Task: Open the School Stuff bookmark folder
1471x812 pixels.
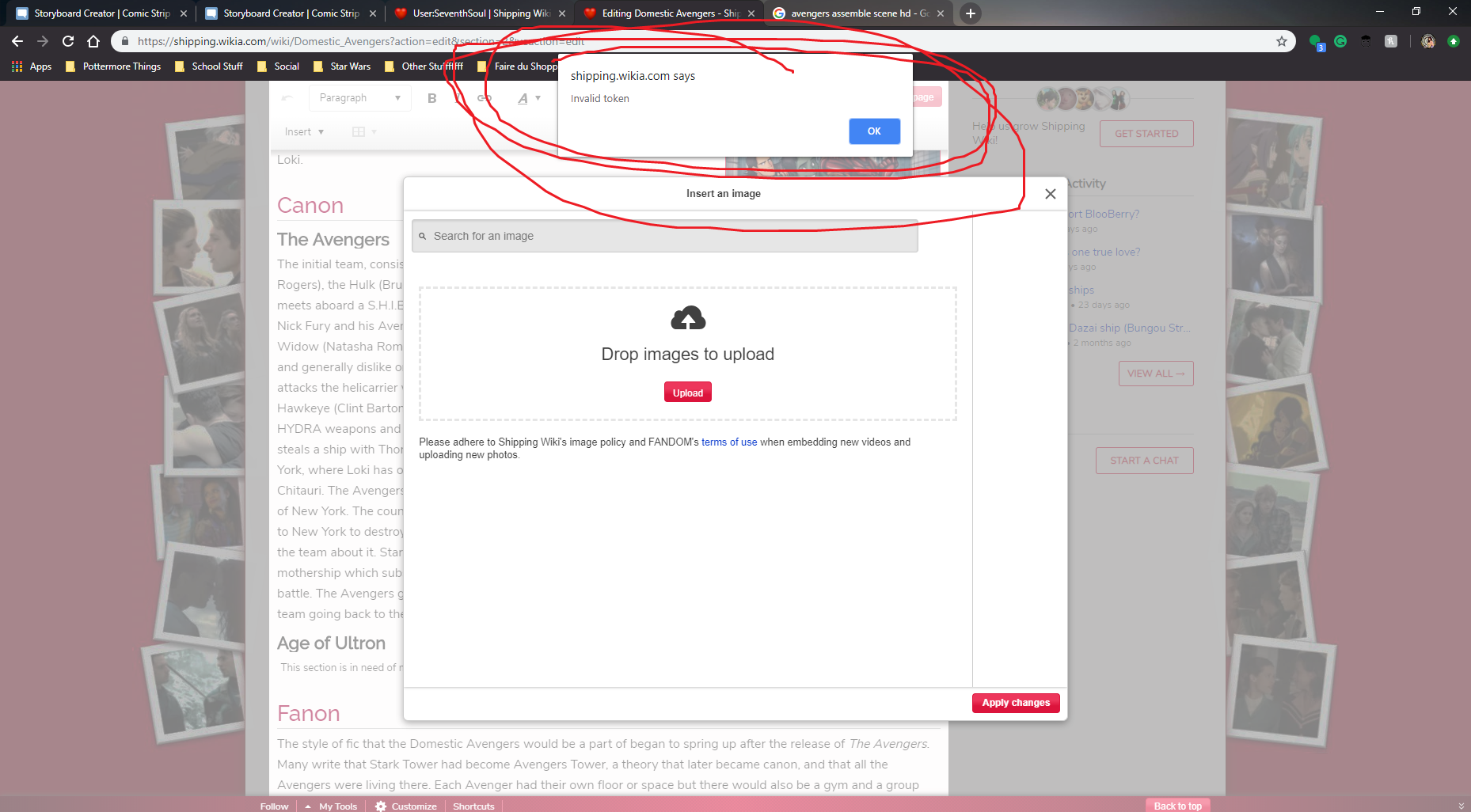Action: coord(209,66)
